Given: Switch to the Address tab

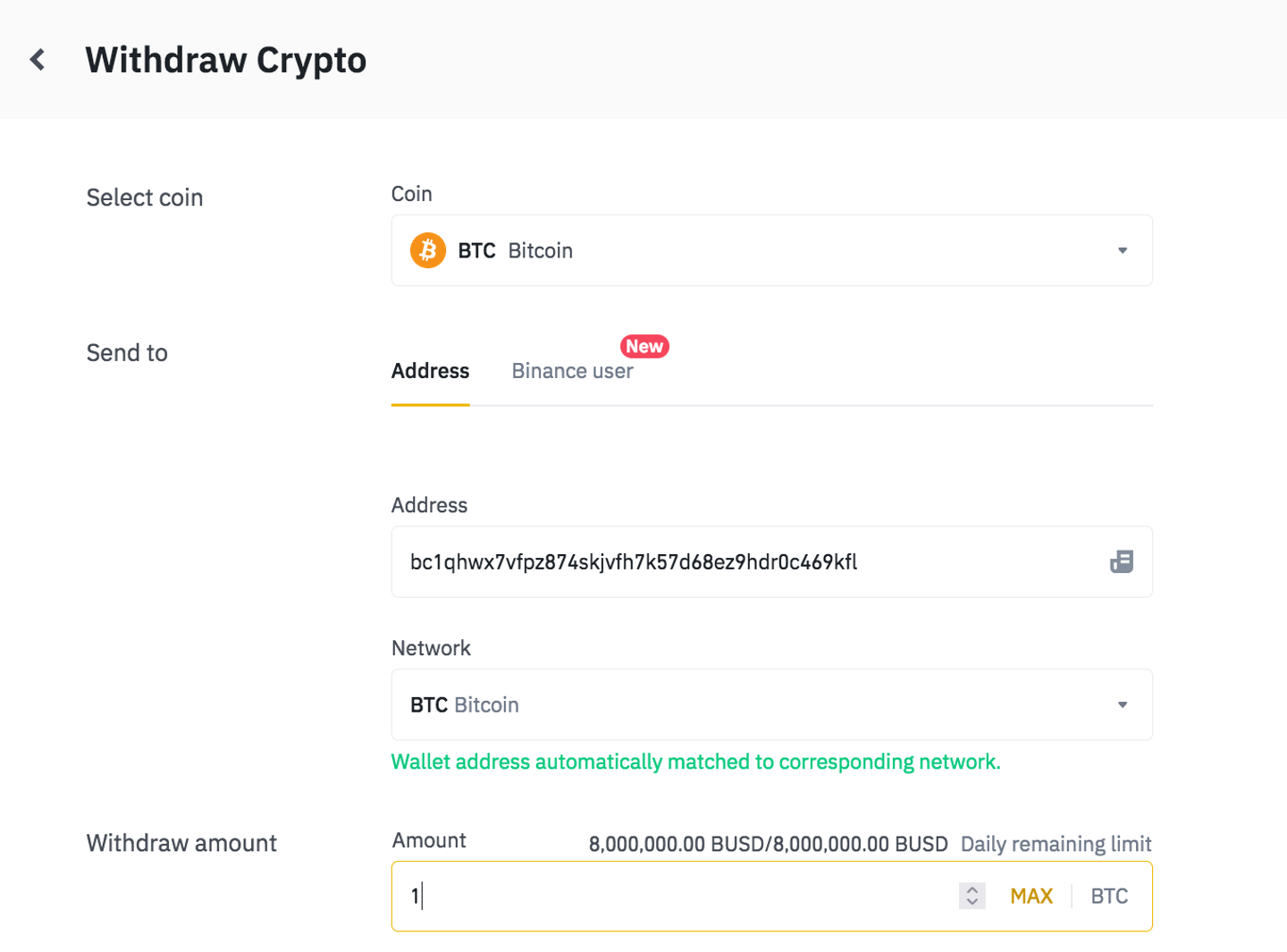Looking at the screenshot, I should point(430,371).
